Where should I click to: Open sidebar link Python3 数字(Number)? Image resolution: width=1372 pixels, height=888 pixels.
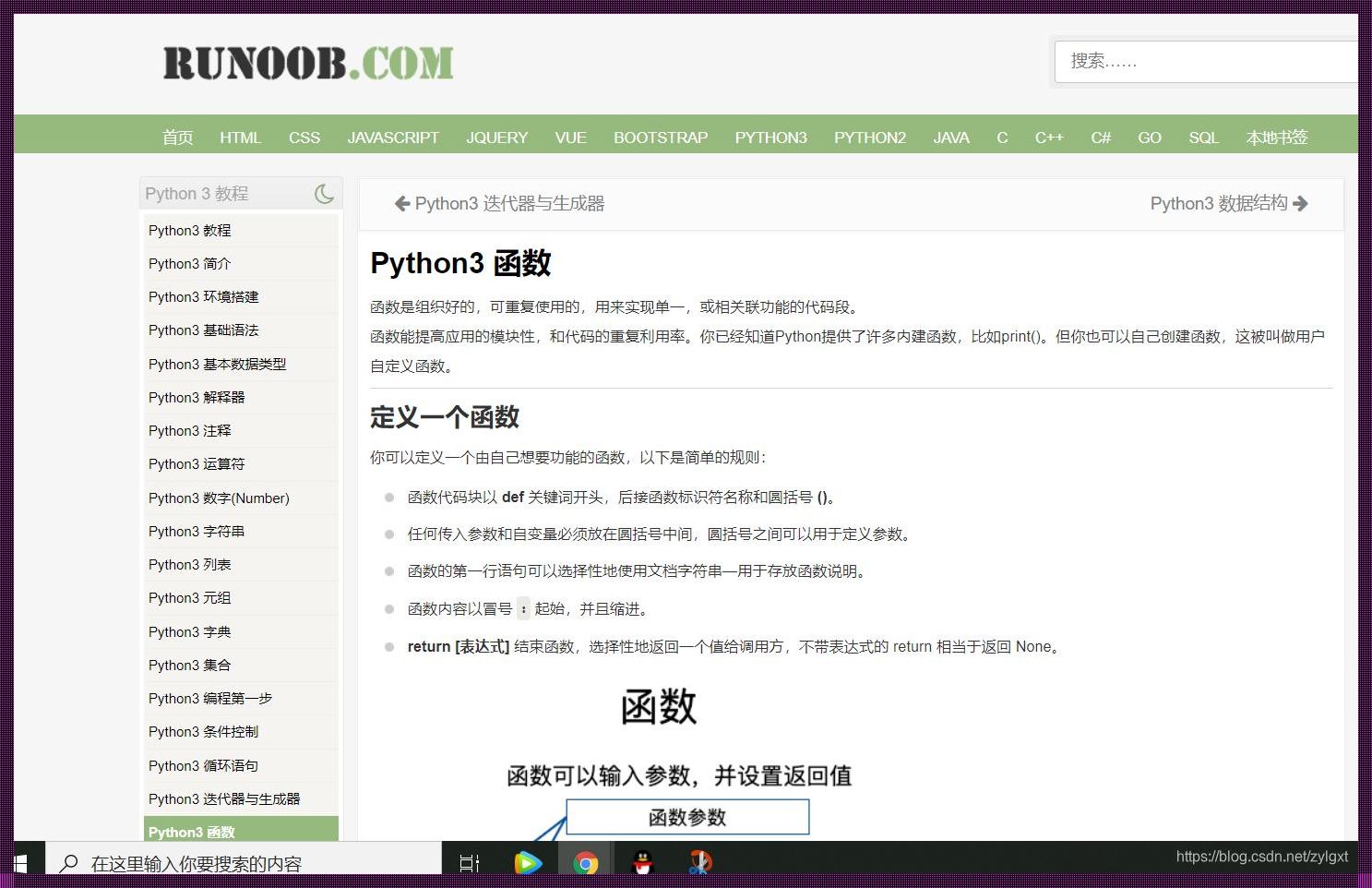tap(220, 498)
